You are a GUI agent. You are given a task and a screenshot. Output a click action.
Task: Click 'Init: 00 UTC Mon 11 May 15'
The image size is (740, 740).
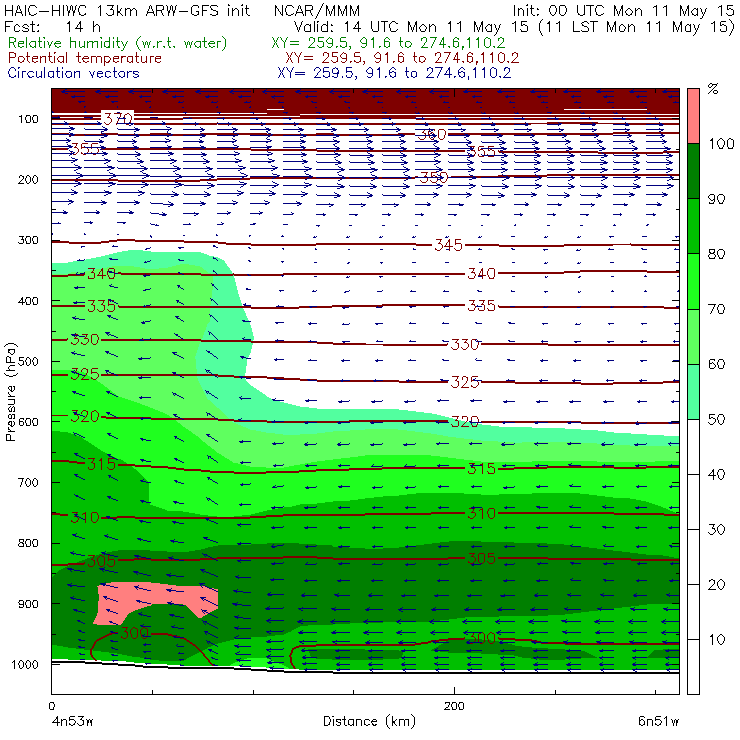(623, 10)
